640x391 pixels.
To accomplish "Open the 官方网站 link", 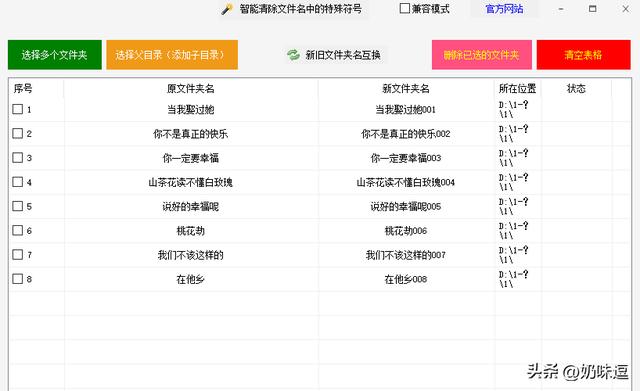I will pos(504,9).
